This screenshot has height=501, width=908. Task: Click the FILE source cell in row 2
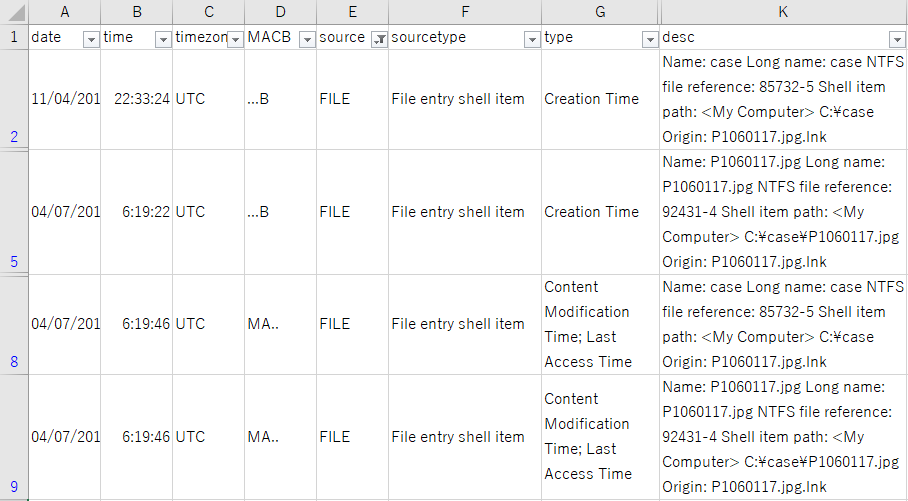tap(352, 100)
